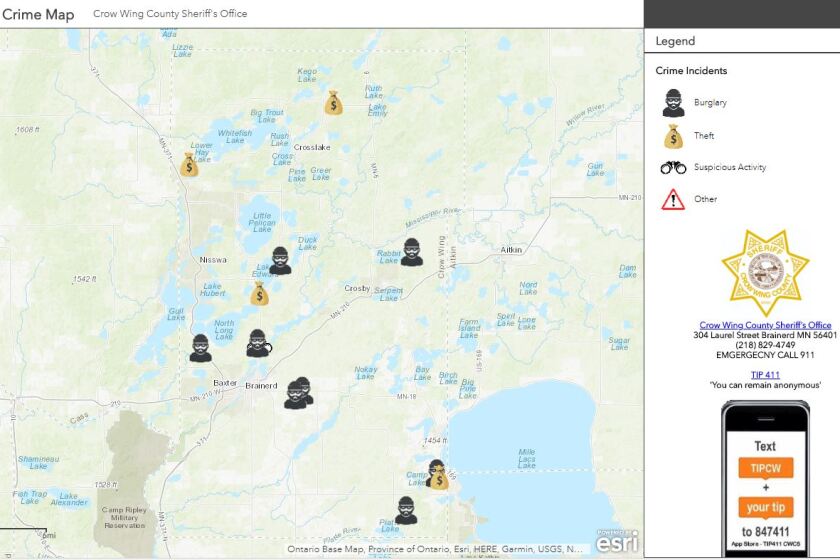Click the southernmost burglary marker on the map
Image resolution: width=840 pixels, height=560 pixels.
pyautogui.click(x=406, y=510)
